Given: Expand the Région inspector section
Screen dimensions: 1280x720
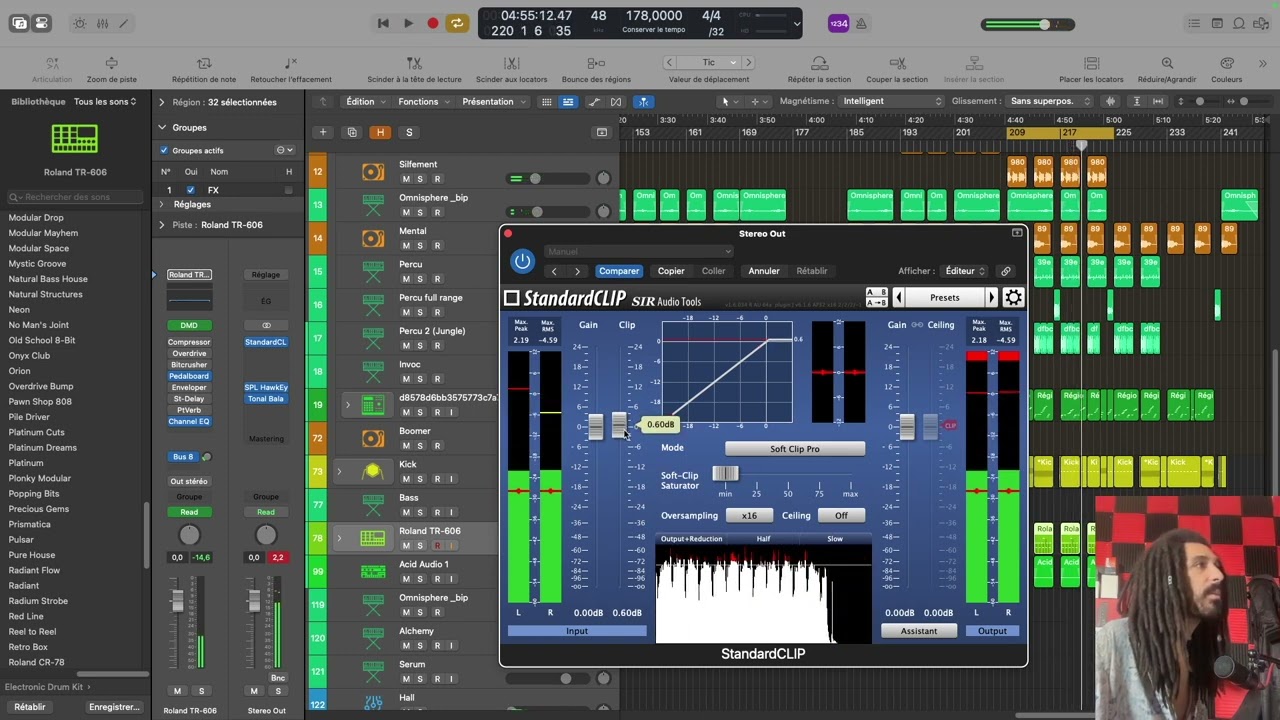Looking at the screenshot, I should pyautogui.click(x=162, y=102).
